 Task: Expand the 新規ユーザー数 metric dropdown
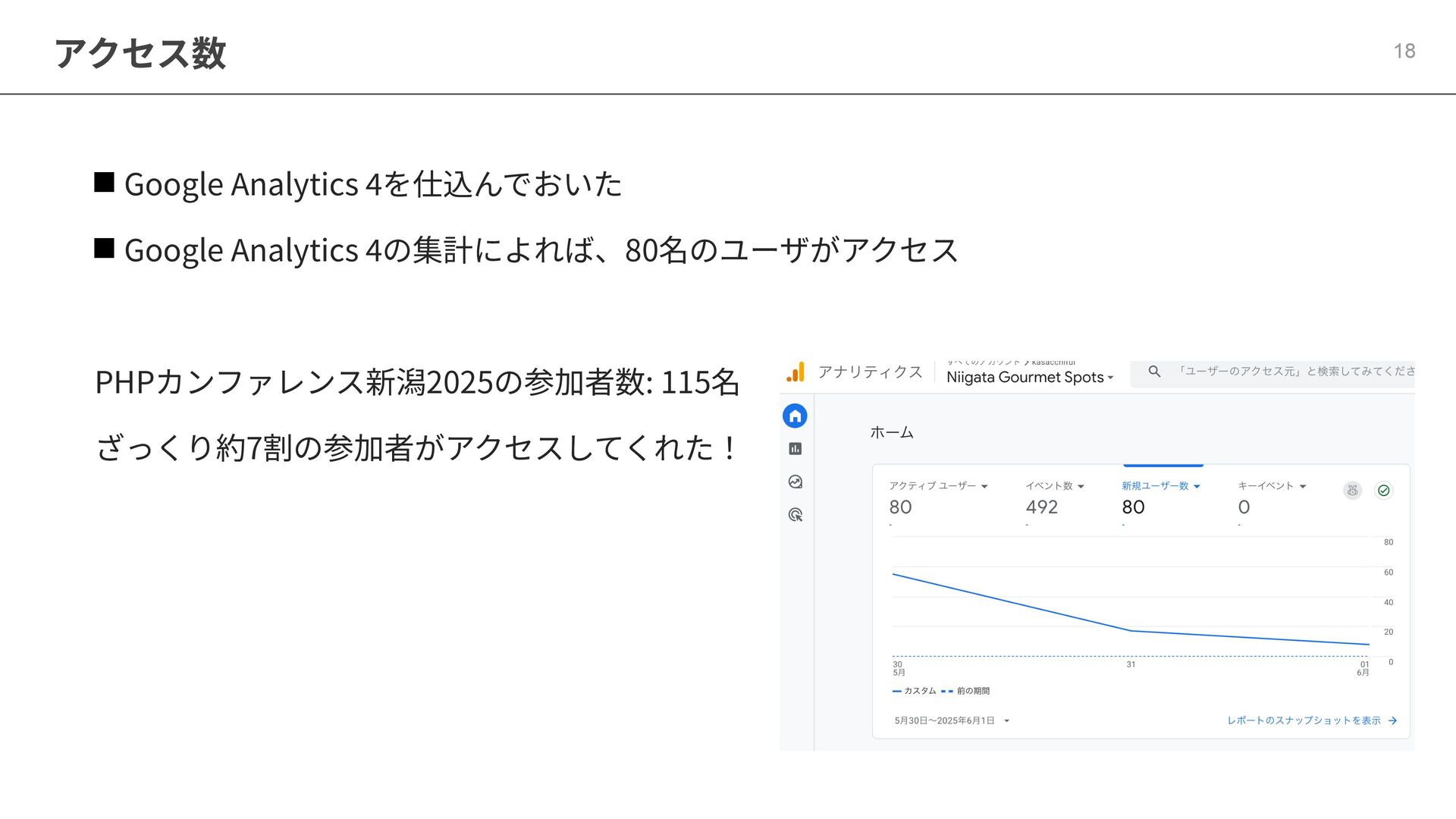click(1197, 487)
